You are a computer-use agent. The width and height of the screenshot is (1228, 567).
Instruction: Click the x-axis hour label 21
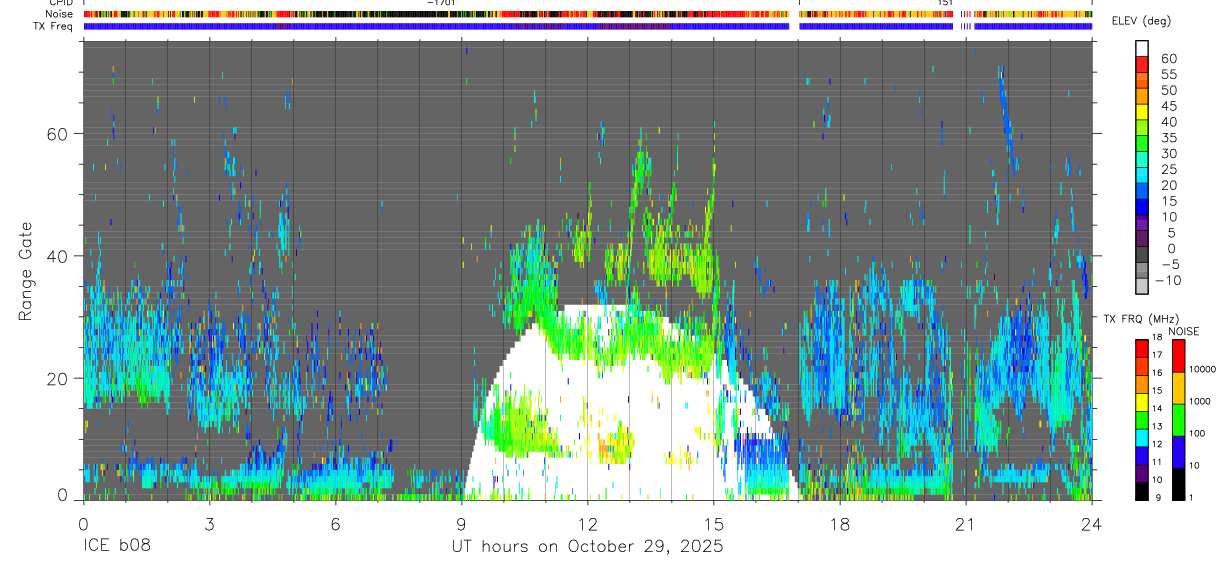[966, 523]
